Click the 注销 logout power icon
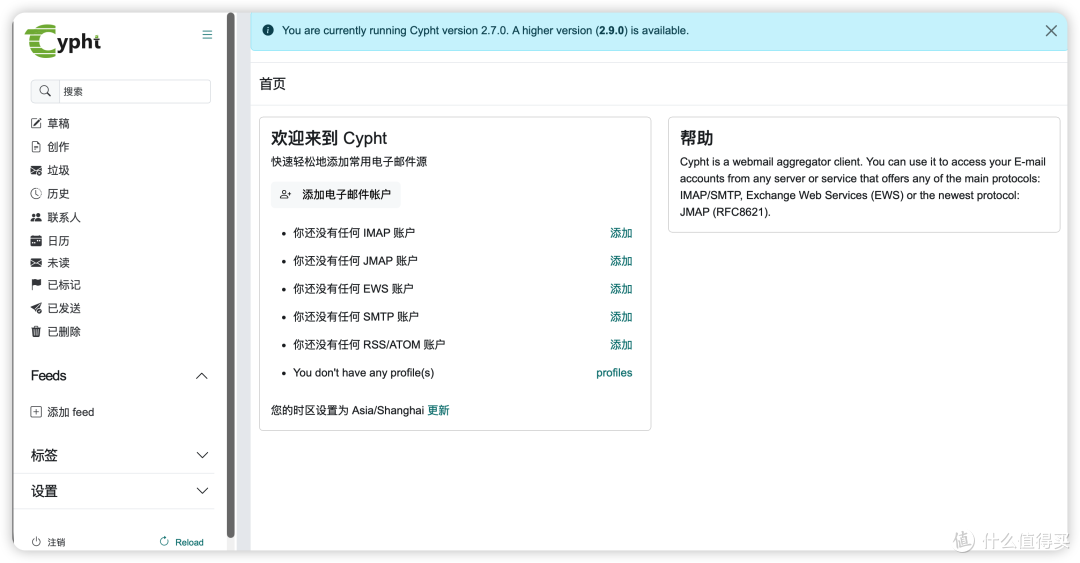 coord(36,542)
